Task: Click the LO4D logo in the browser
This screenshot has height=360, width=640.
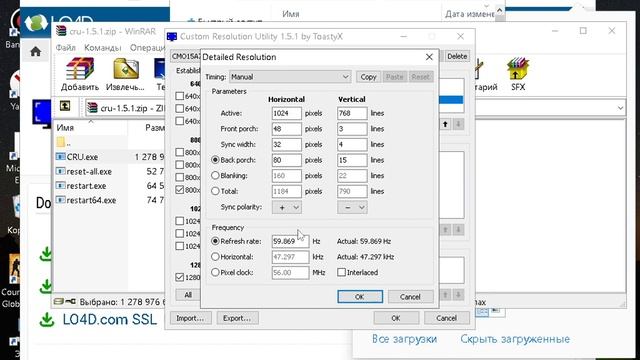Action: [60, 22]
